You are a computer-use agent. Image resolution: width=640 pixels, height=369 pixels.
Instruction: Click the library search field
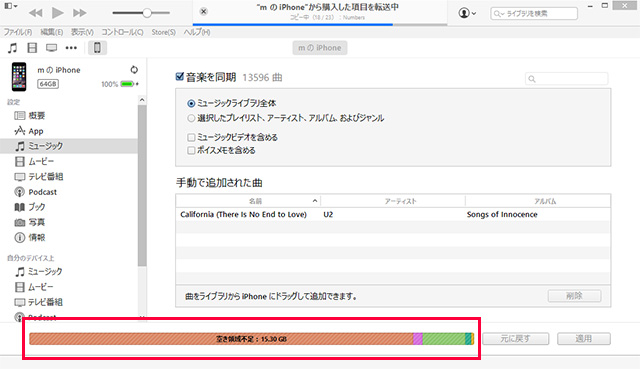(x=534, y=13)
